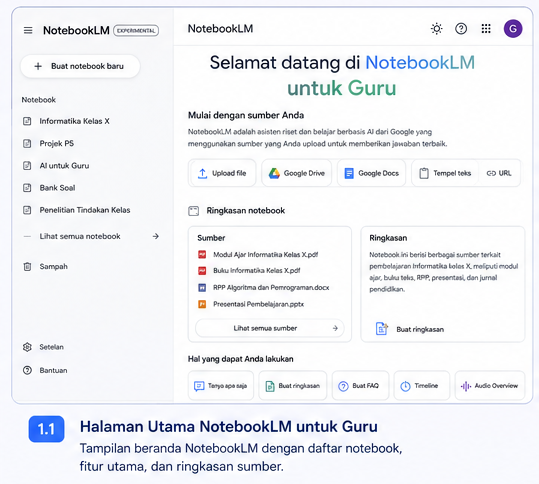The image size is (539, 484).
Task: Click the NotebookLM title in the main header
Action: point(220,29)
